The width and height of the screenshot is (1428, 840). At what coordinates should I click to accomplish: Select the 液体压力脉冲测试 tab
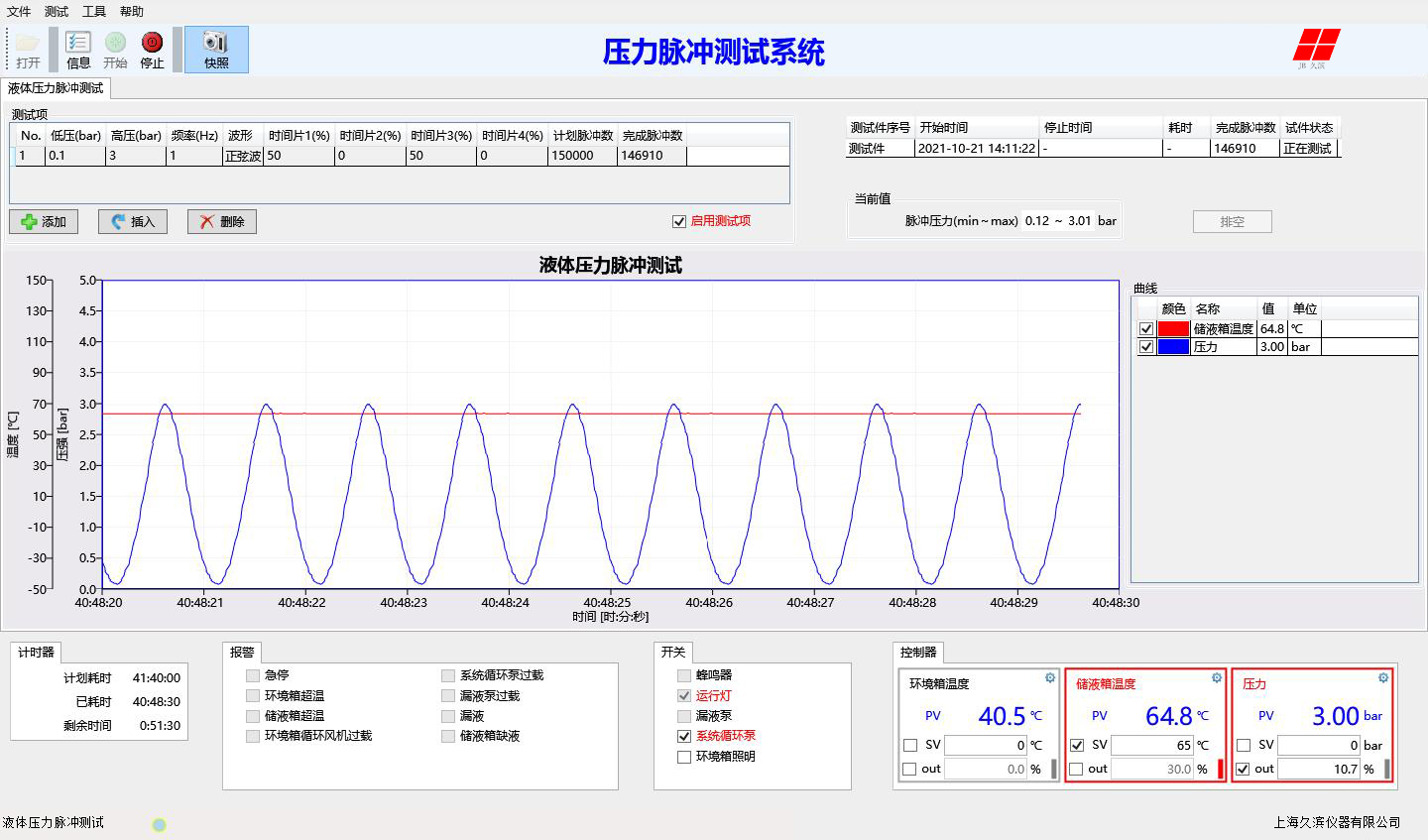(x=56, y=88)
